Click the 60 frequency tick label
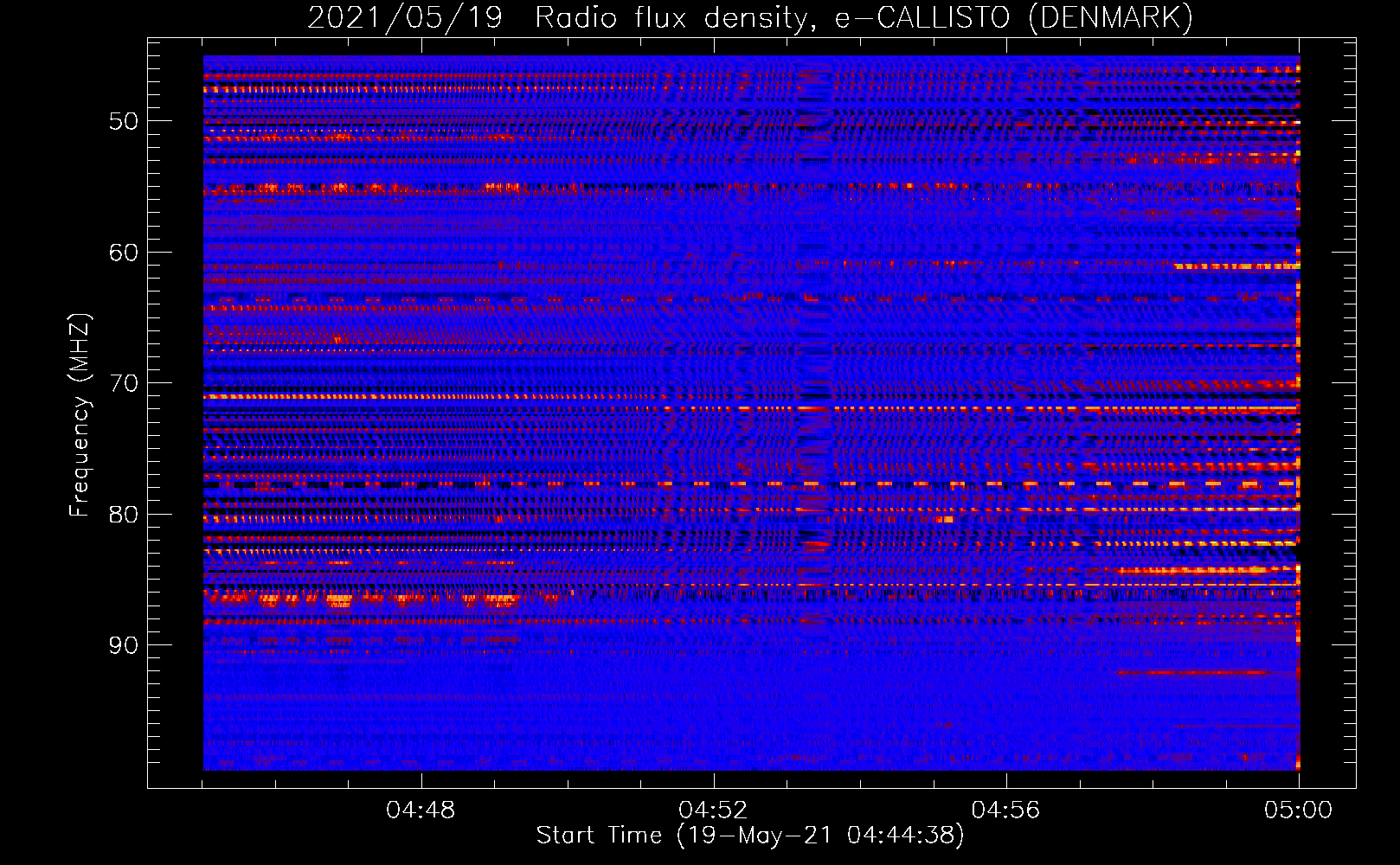The image size is (1400, 865). point(123,253)
